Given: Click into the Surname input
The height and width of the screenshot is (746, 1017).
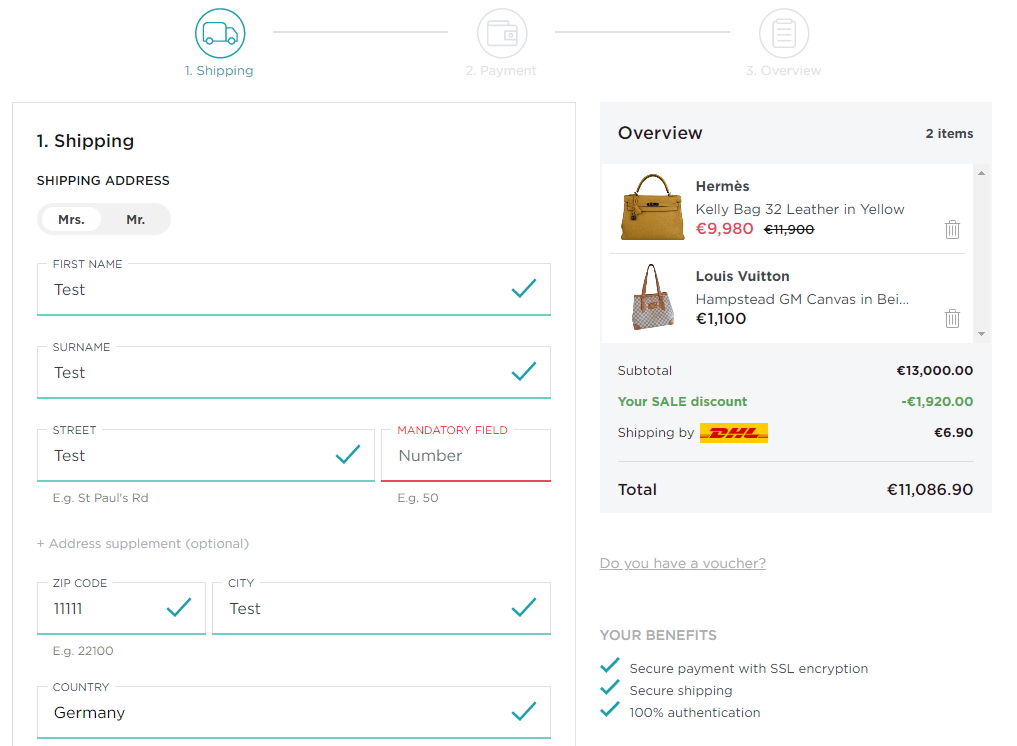Looking at the screenshot, I should coord(294,372).
